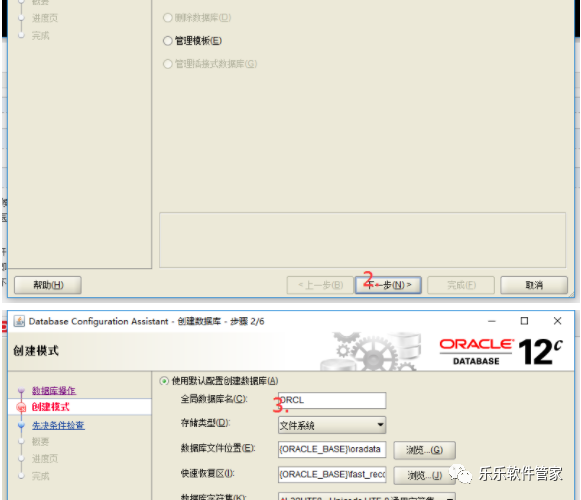Open the 数据库操作 step link
Viewport: 581px width, 500px height.
pos(54,390)
